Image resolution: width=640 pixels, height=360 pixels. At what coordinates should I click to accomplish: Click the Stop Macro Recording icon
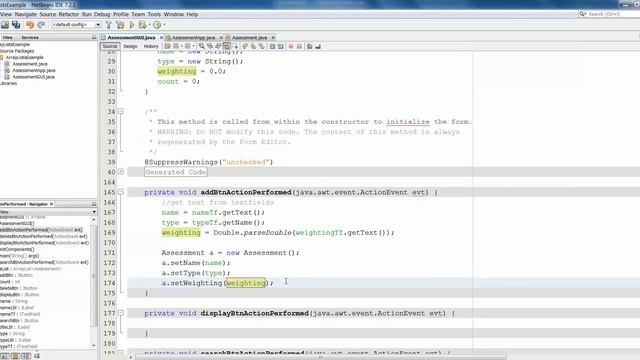tap(300, 46)
